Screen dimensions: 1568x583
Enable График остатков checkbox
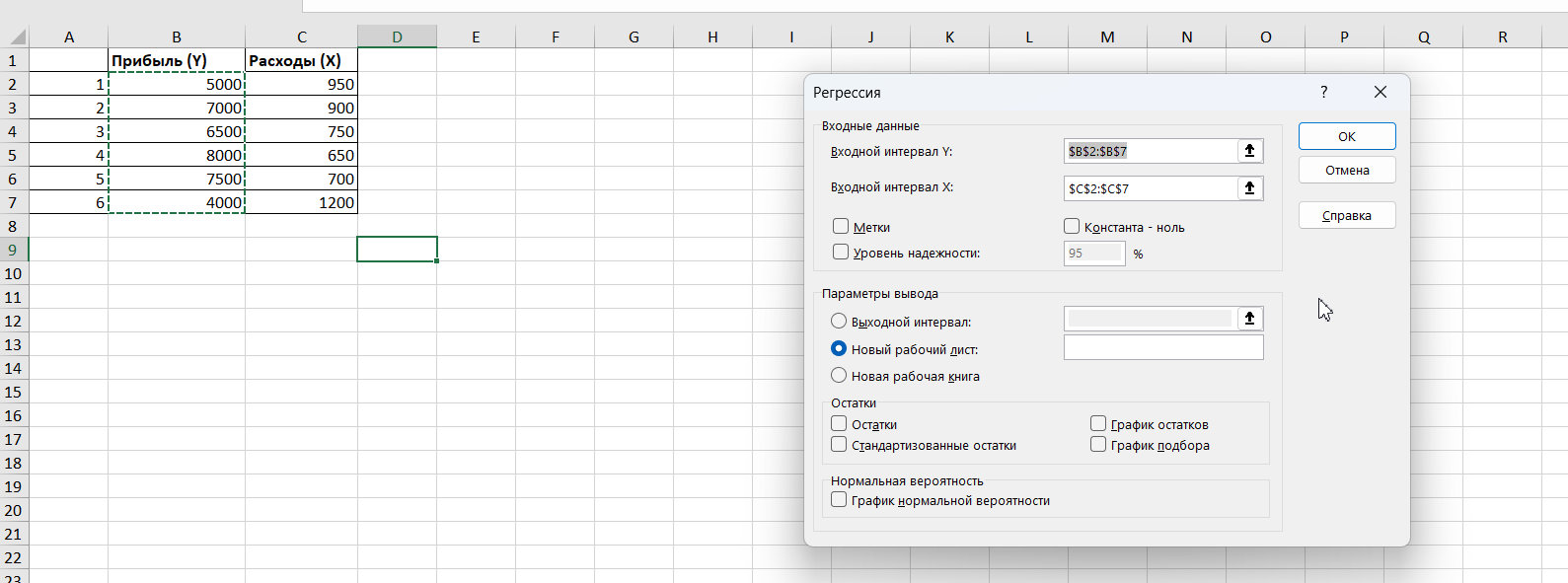tap(1098, 424)
